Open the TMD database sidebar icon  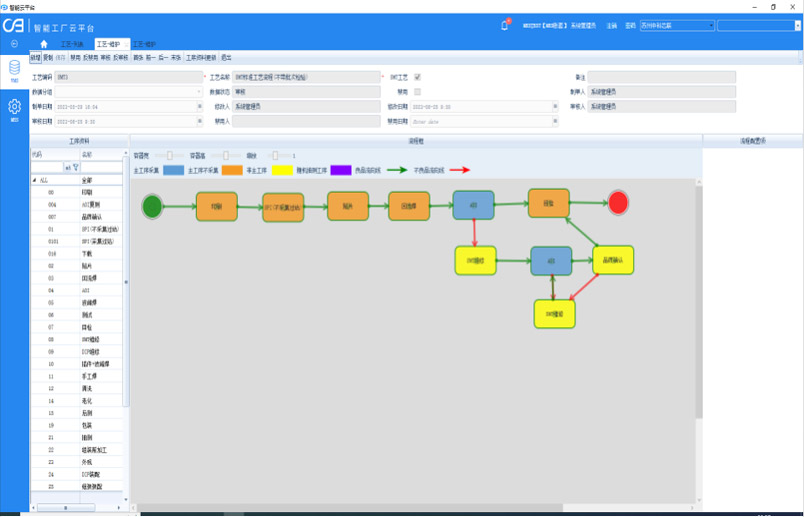click(x=14, y=70)
